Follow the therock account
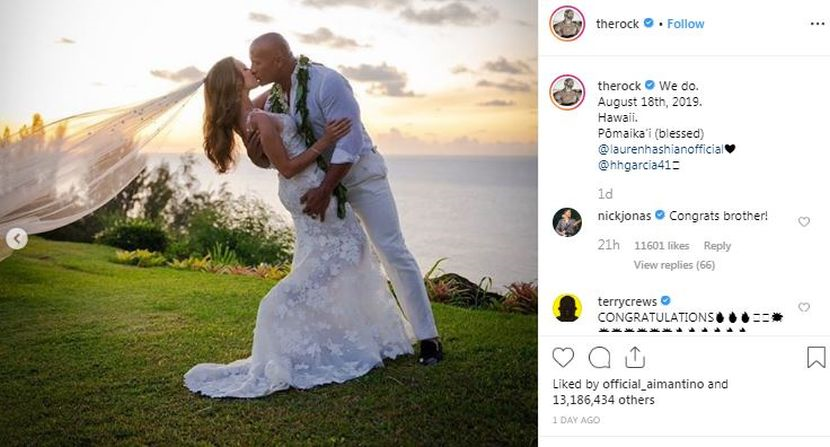830x447 pixels. coord(685,24)
